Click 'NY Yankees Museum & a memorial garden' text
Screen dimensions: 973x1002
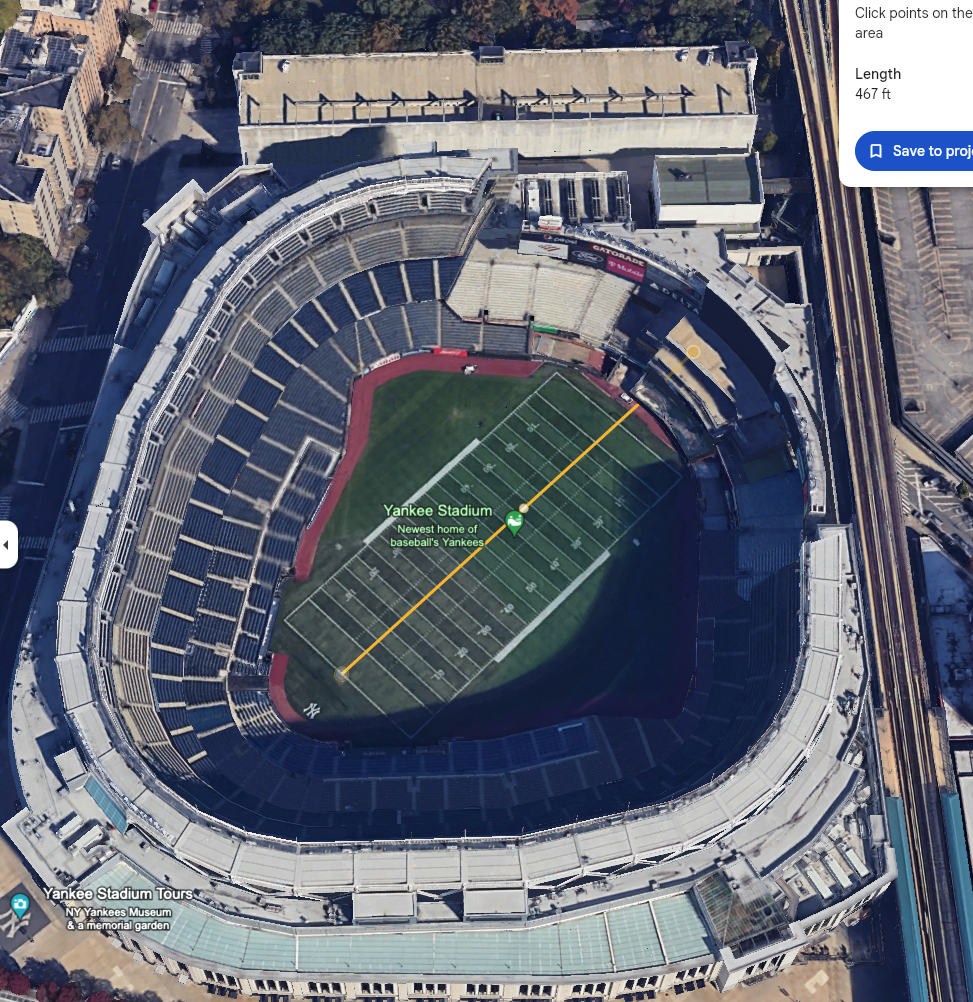(118, 918)
